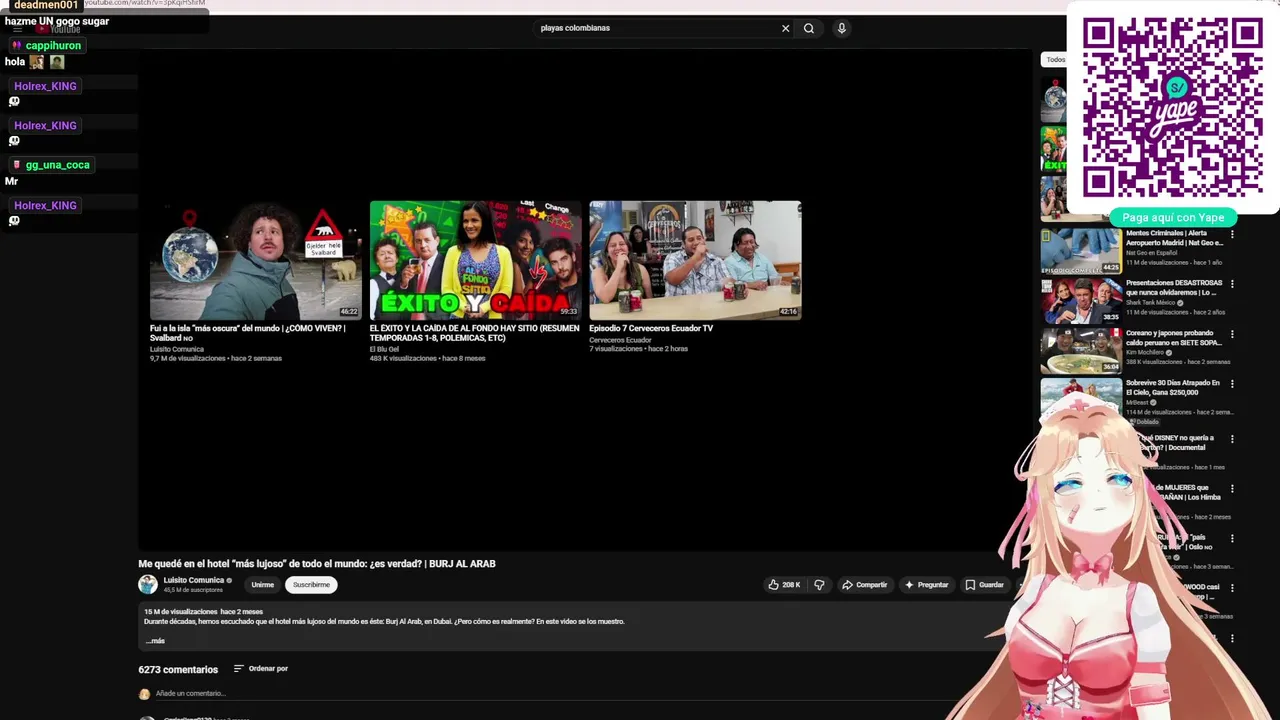Open the YouTube home logo

coord(58,29)
